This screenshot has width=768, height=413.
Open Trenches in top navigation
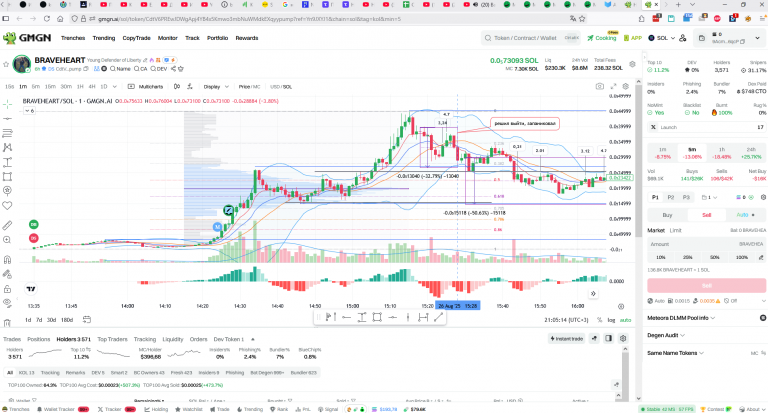[x=73, y=38]
